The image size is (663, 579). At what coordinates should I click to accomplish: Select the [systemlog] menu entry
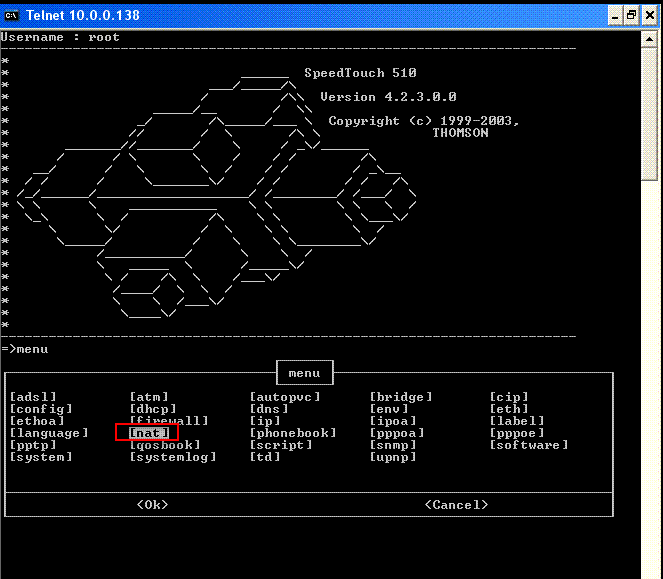(x=173, y=457)
